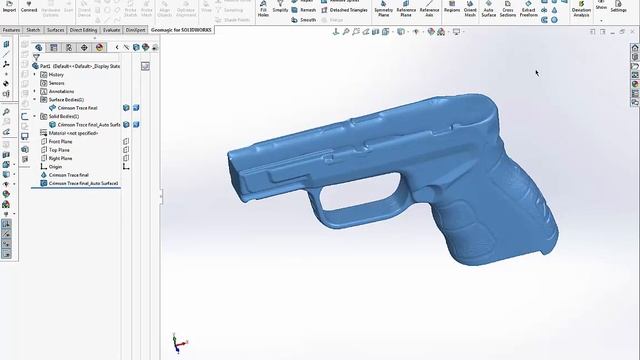Open the FeatureManager design tree tab
This screenshot has height=360, width=640.
pos(39,47)
